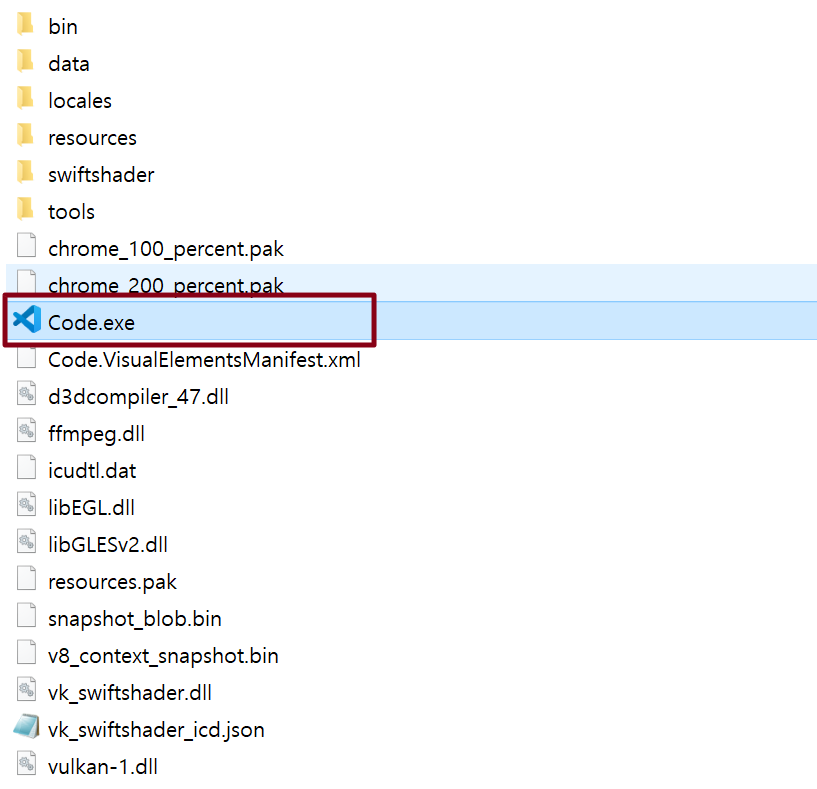Click the resources folder icon
The width and height of the screenshot is (817, 789).
[x=26, y=135]
